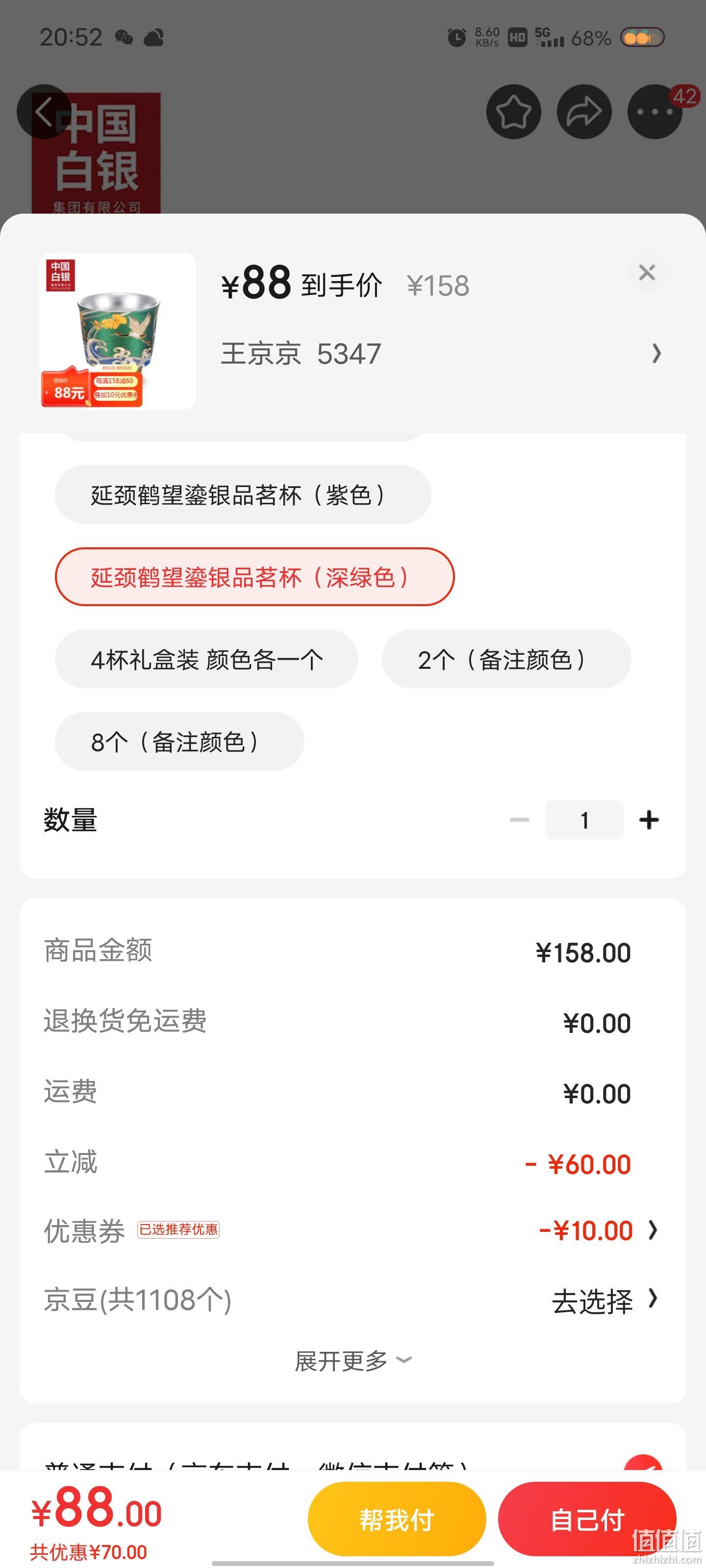
Task: Expand 展开更多 price details
Action: pyautogui.click(x=353, y=1360)
